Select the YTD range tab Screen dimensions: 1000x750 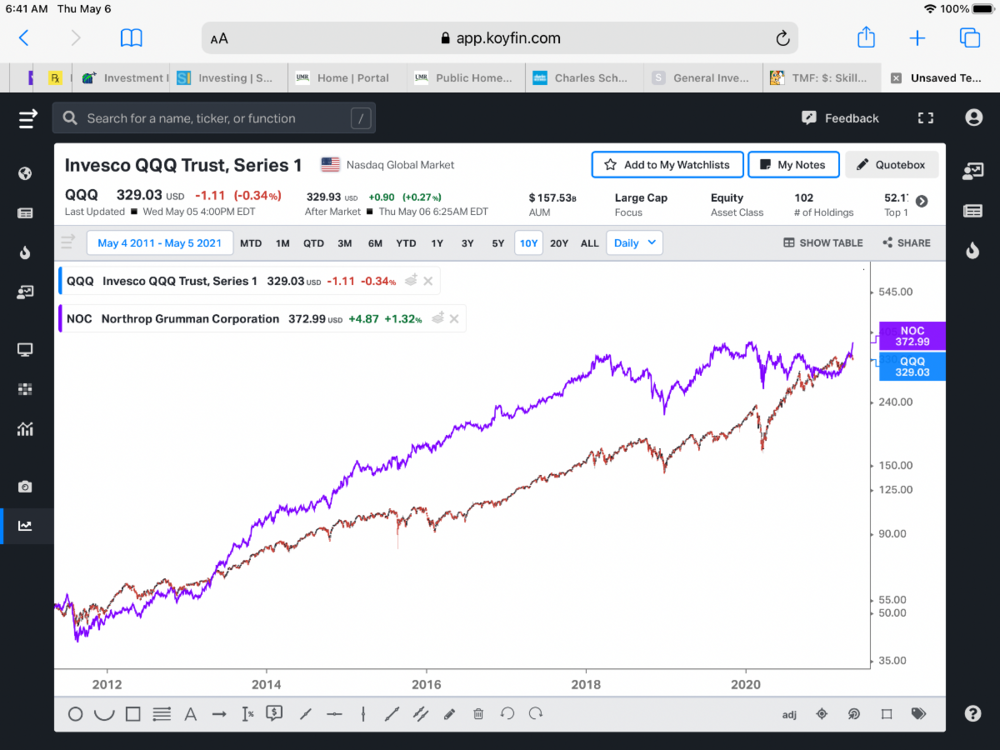point(406,243)
